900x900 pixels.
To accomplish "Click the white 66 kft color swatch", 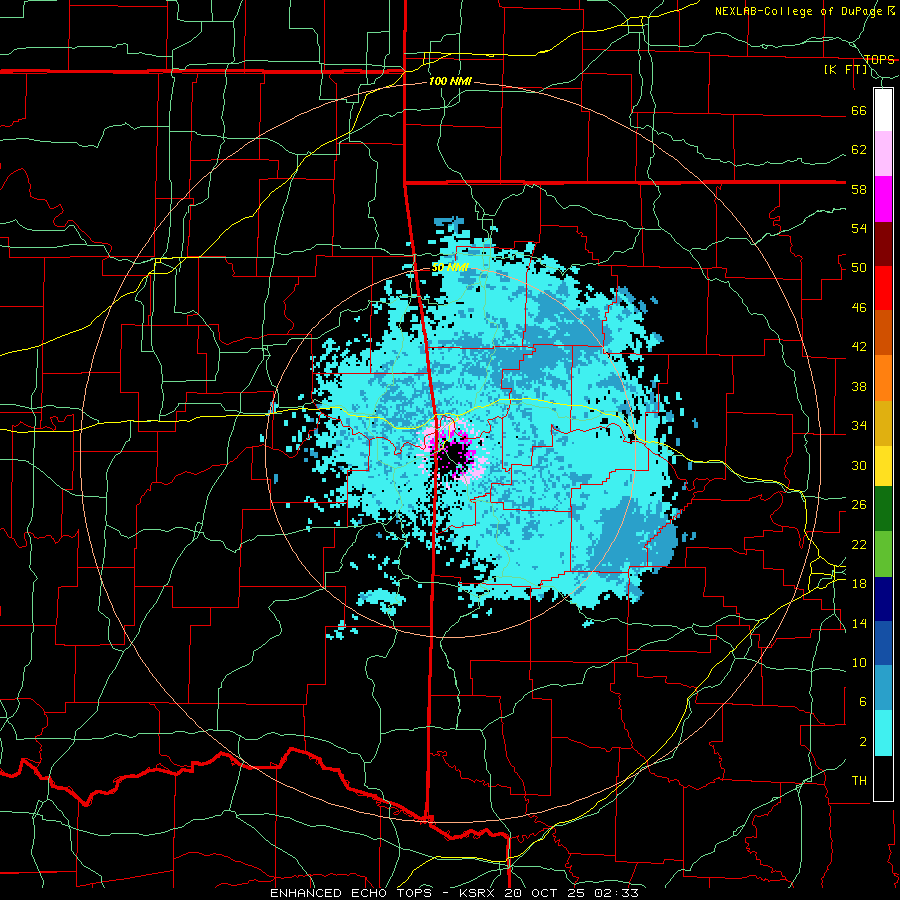I will (883, 110).
